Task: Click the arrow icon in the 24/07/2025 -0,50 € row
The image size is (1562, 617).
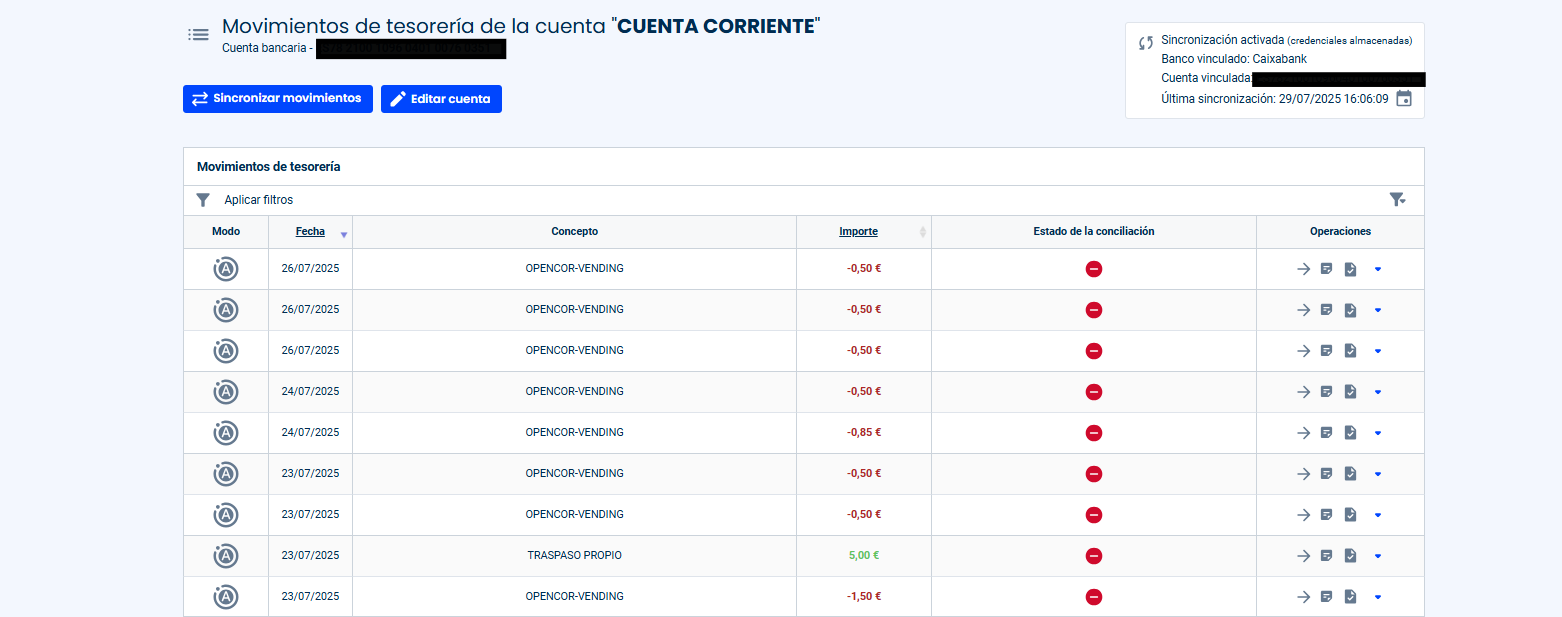Action: coord(1303,392)
